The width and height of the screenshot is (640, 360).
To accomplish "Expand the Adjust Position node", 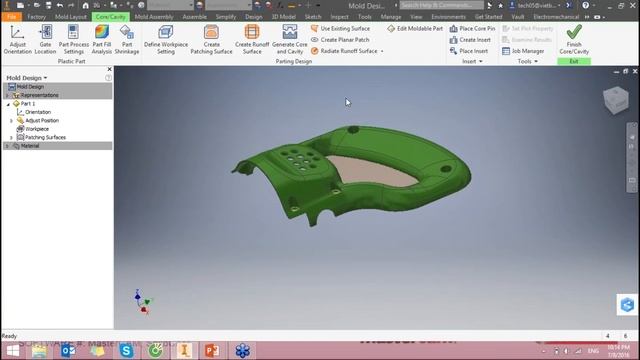I will (11, 120).
